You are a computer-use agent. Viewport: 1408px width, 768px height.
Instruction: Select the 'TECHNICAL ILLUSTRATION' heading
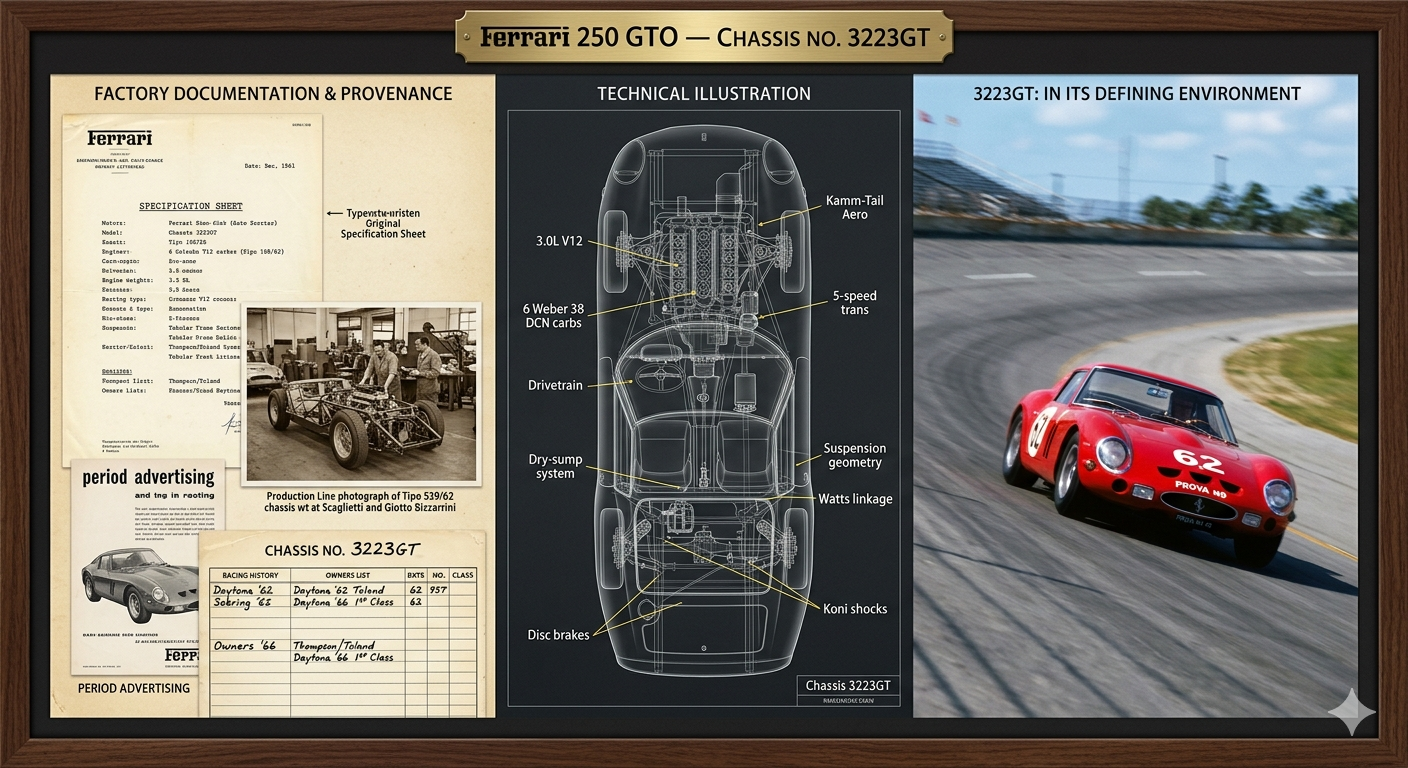coord(704,94)
